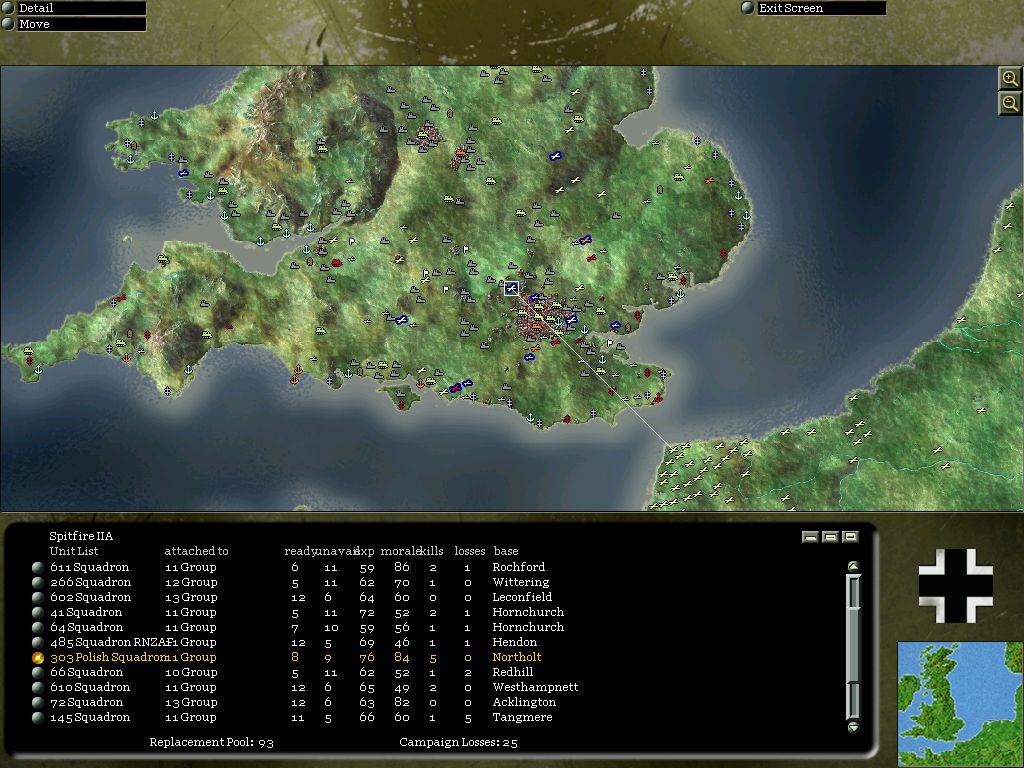Select 64 Squadron radio button
This screenshot has width=1024, height=768.
coord(38,628)
